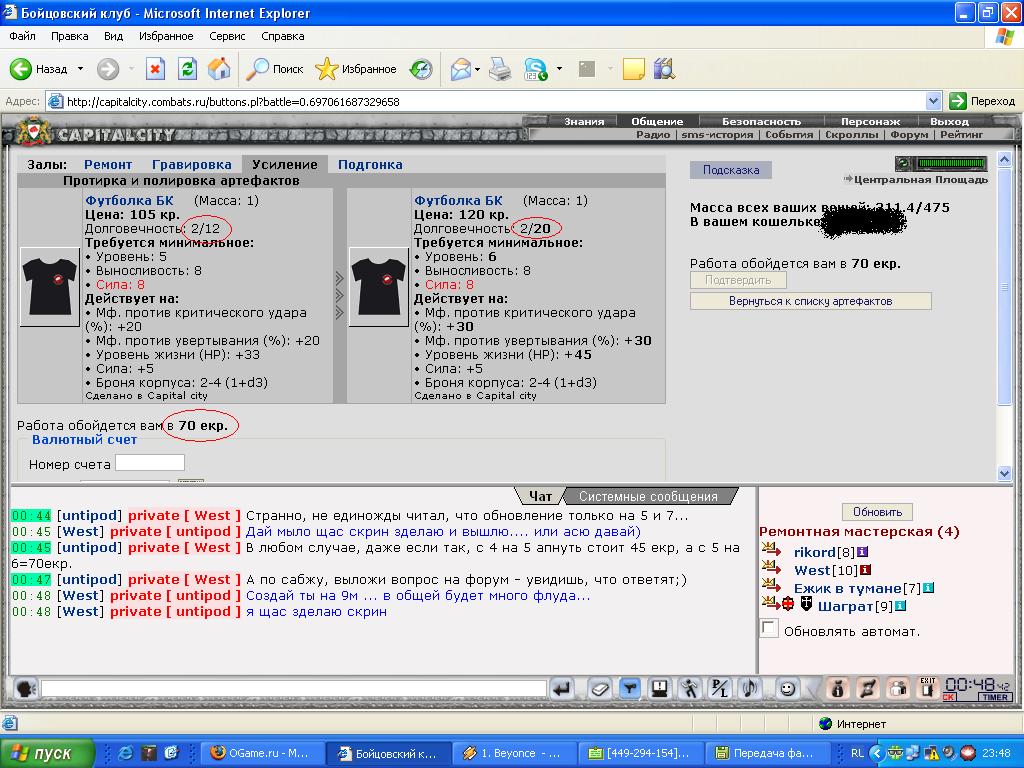Open the Mail icon dropdown arrow
Screen dimensions: 1024x768
(x=478, y=69)
